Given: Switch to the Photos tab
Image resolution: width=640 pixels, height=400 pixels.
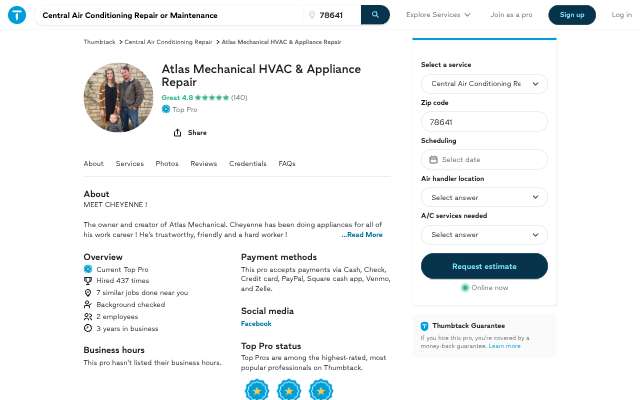Looking at the screenshot, I should (167, 164).
